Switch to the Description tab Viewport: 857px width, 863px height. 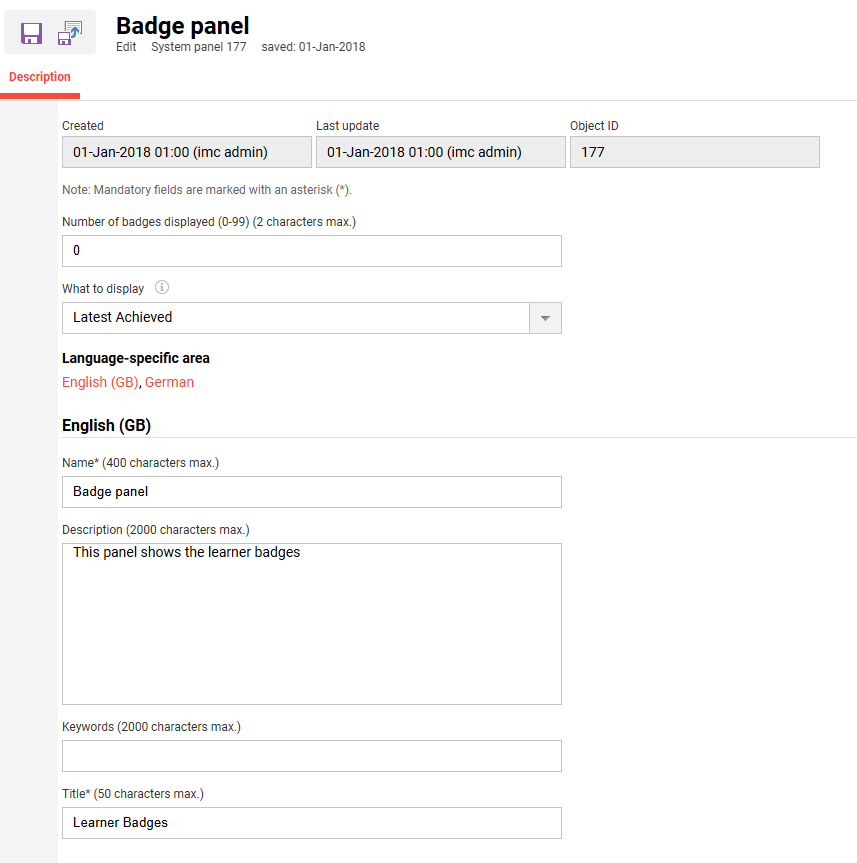pos(40,77)
